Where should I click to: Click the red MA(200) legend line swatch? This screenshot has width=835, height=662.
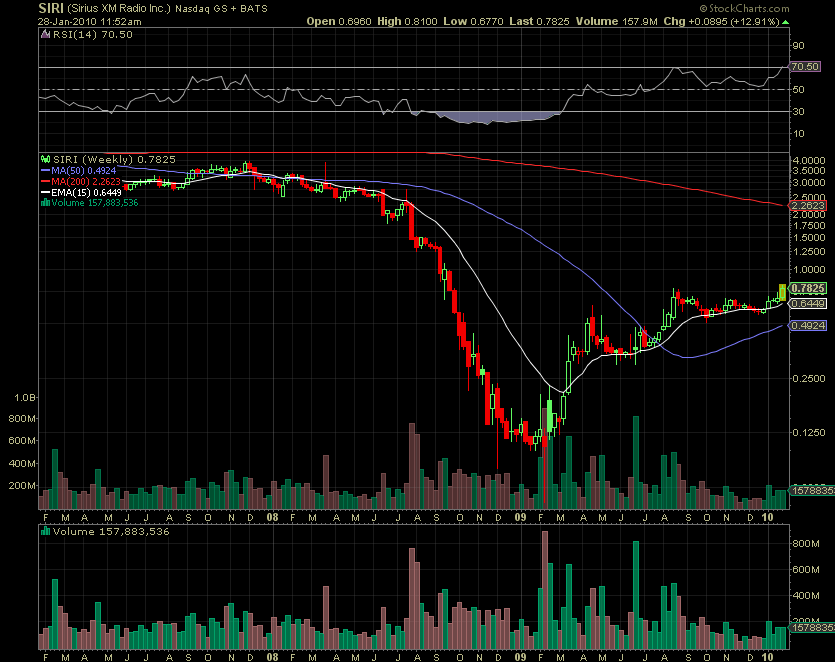click(45, 182)
